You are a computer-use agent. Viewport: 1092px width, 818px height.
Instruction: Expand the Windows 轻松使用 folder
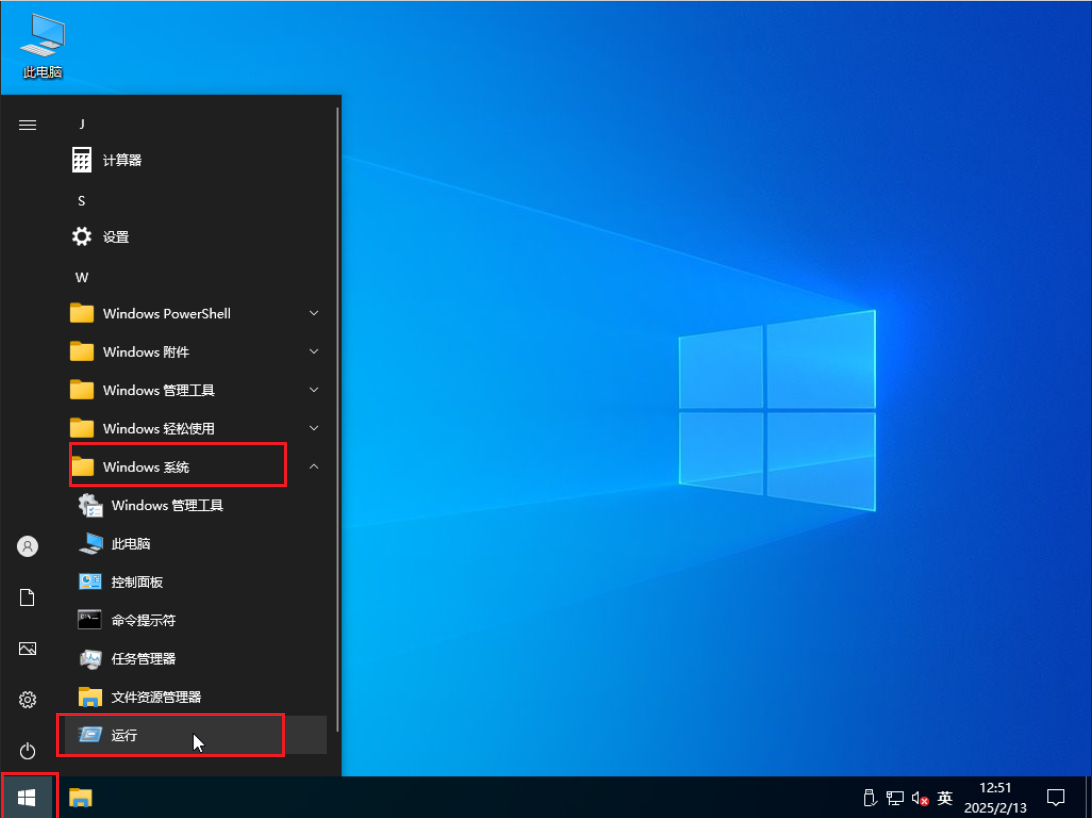pos(158,428)
